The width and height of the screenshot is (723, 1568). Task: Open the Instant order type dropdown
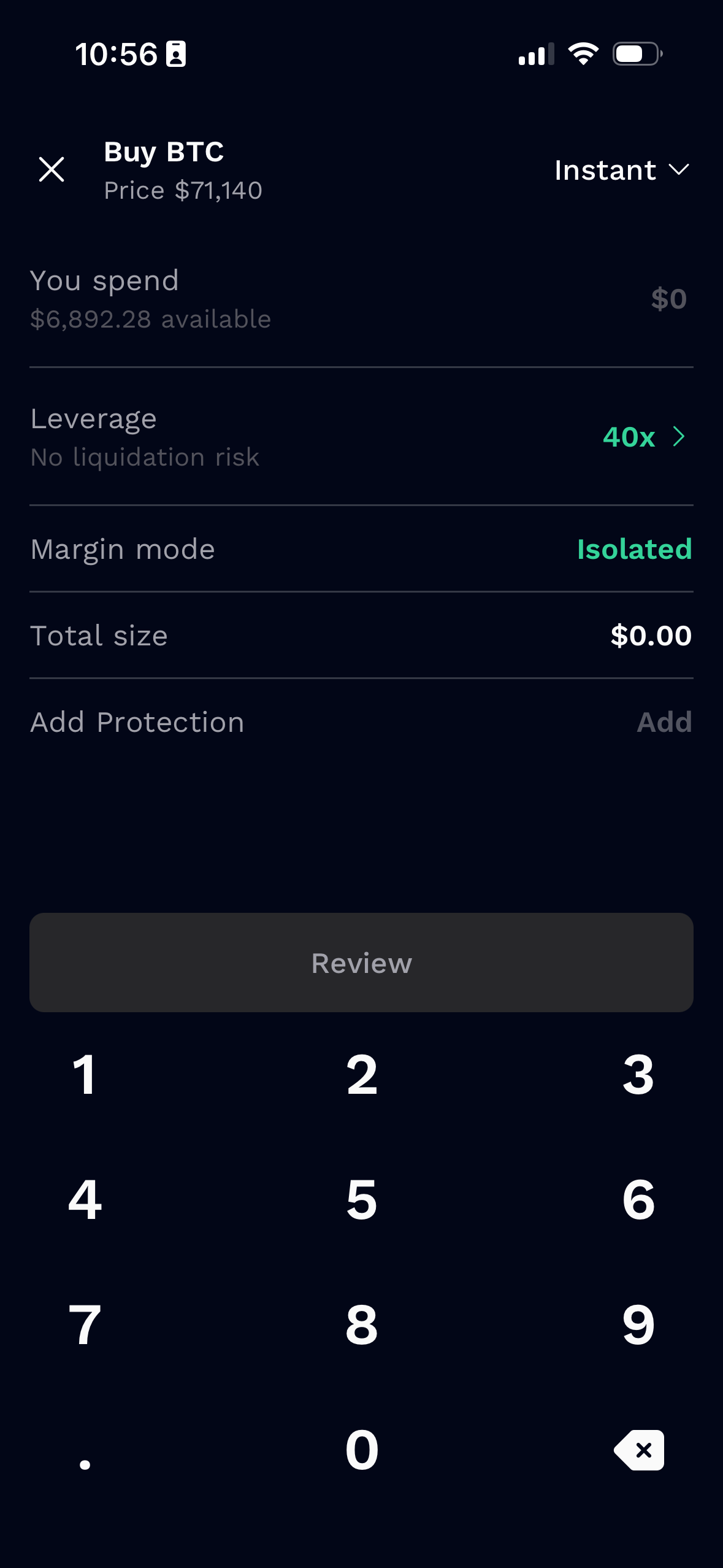click(x=621, y=170)
